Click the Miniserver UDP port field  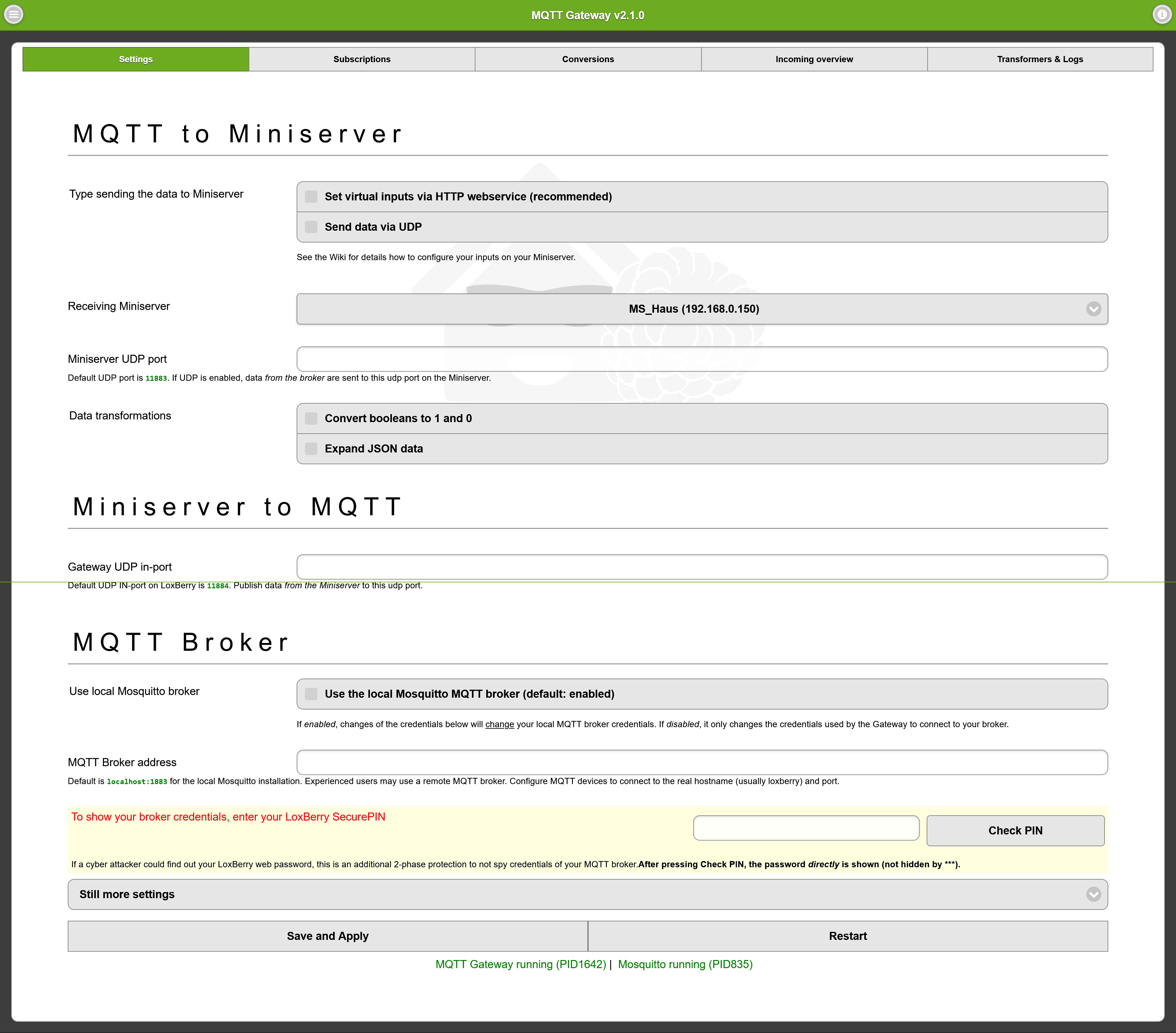pos(702,359)
